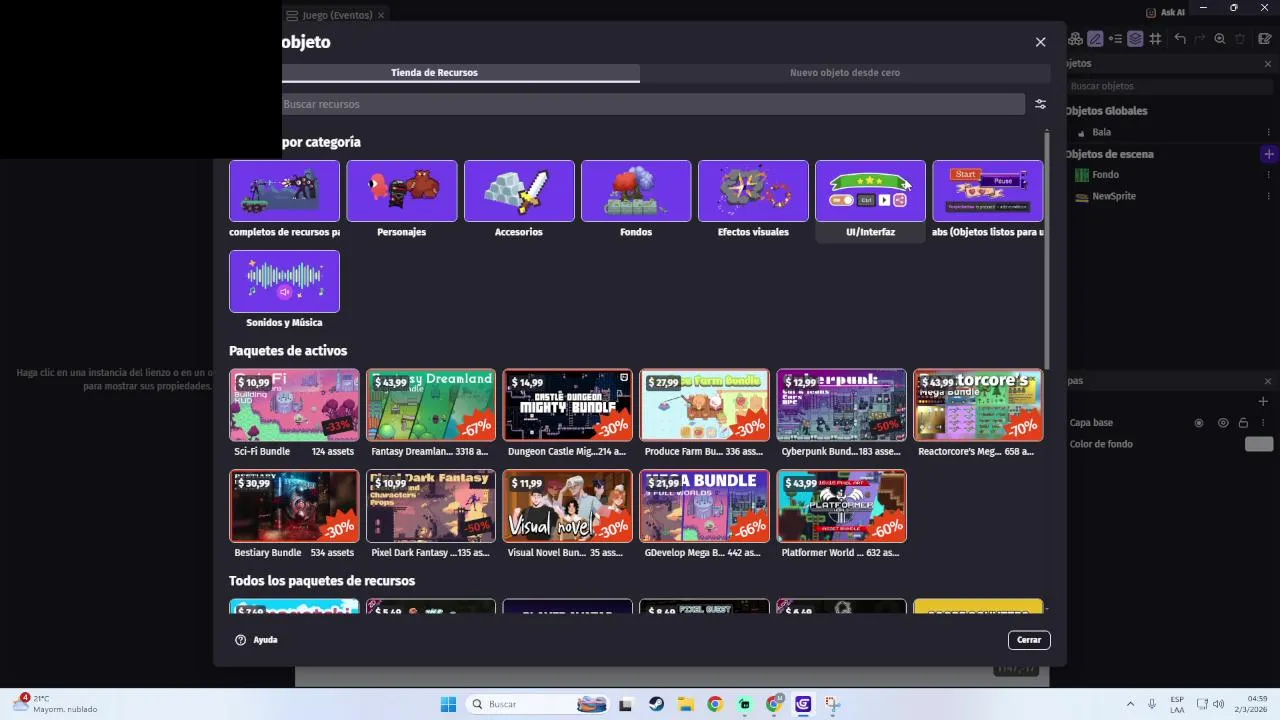Toggle the lock icon of Capa base layer

(x=1243, y=423)
